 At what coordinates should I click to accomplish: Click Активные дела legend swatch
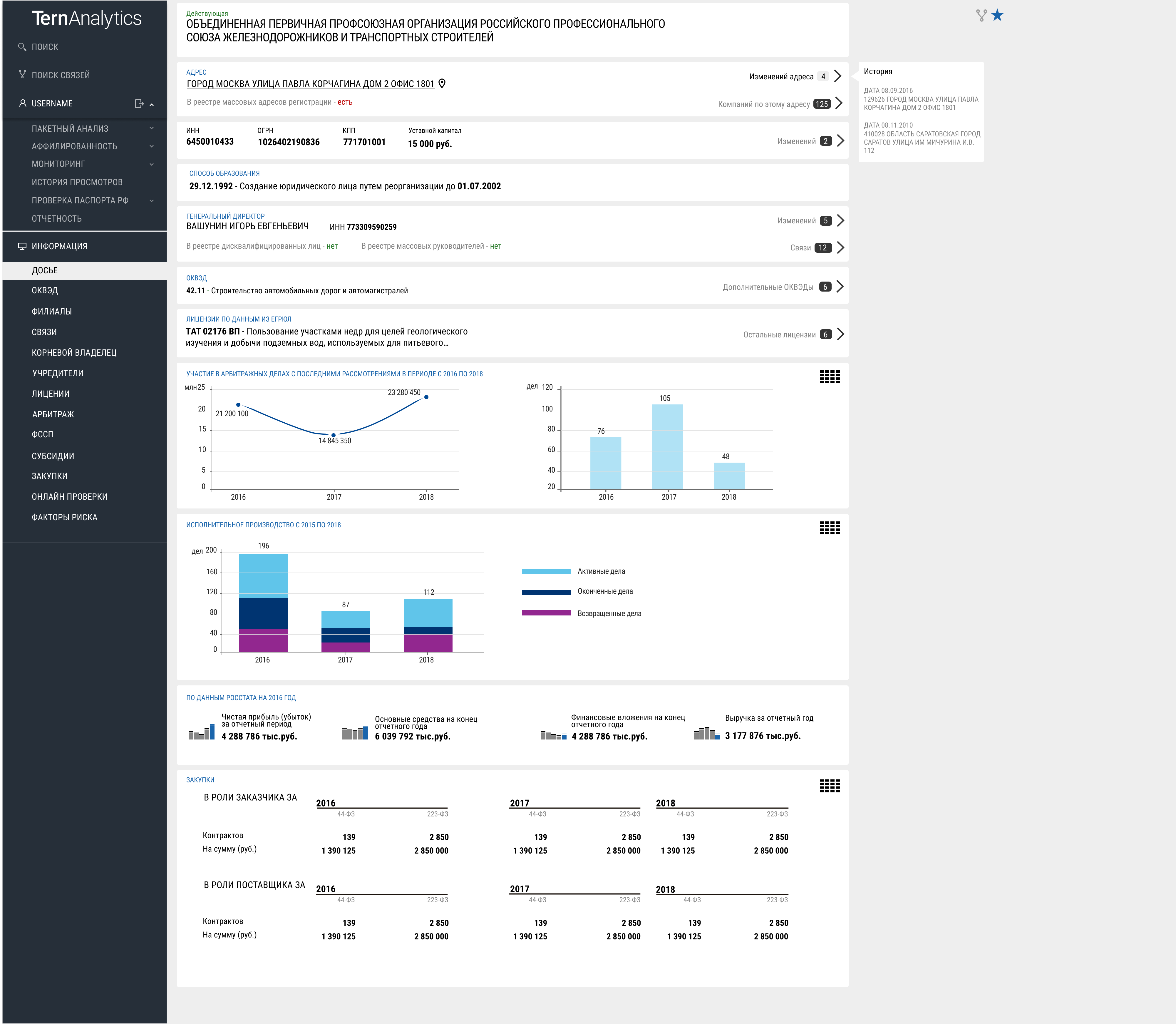coord(546,571)
